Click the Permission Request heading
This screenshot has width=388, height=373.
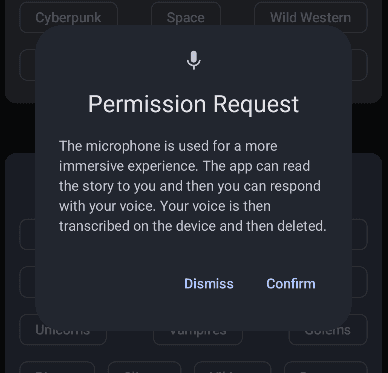click(194, 104)
